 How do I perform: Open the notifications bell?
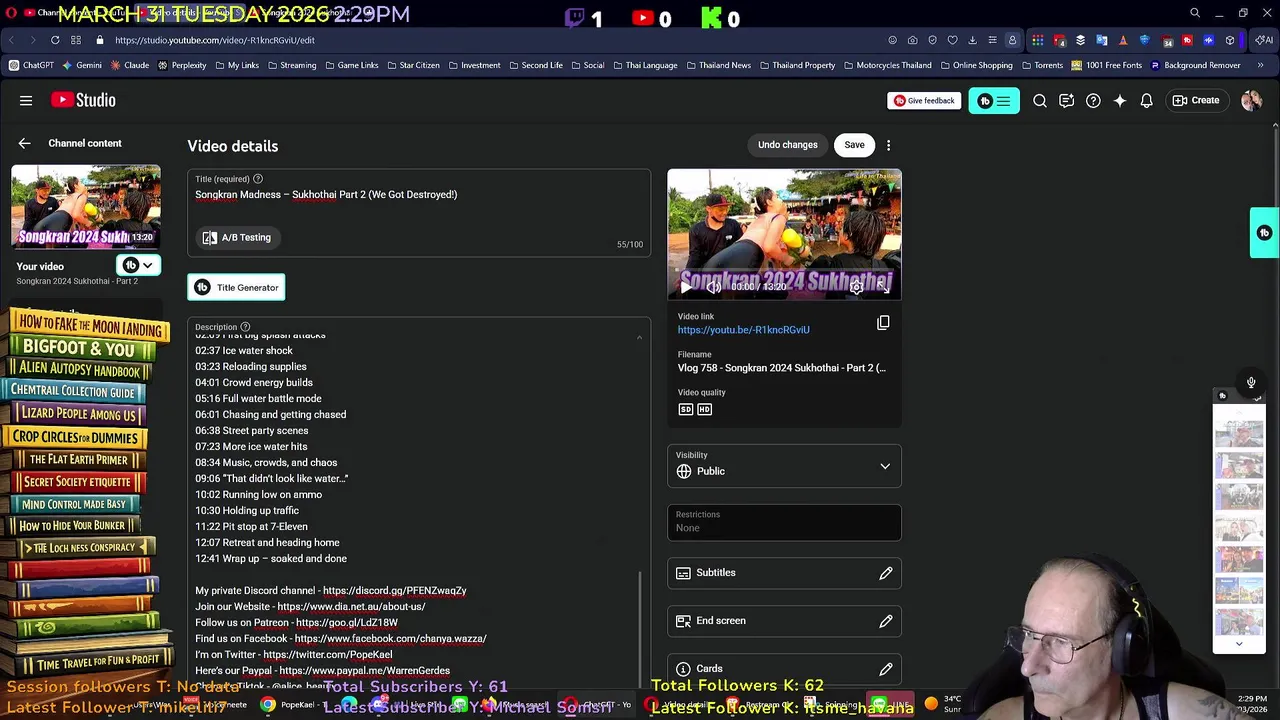click(1147, 100)
